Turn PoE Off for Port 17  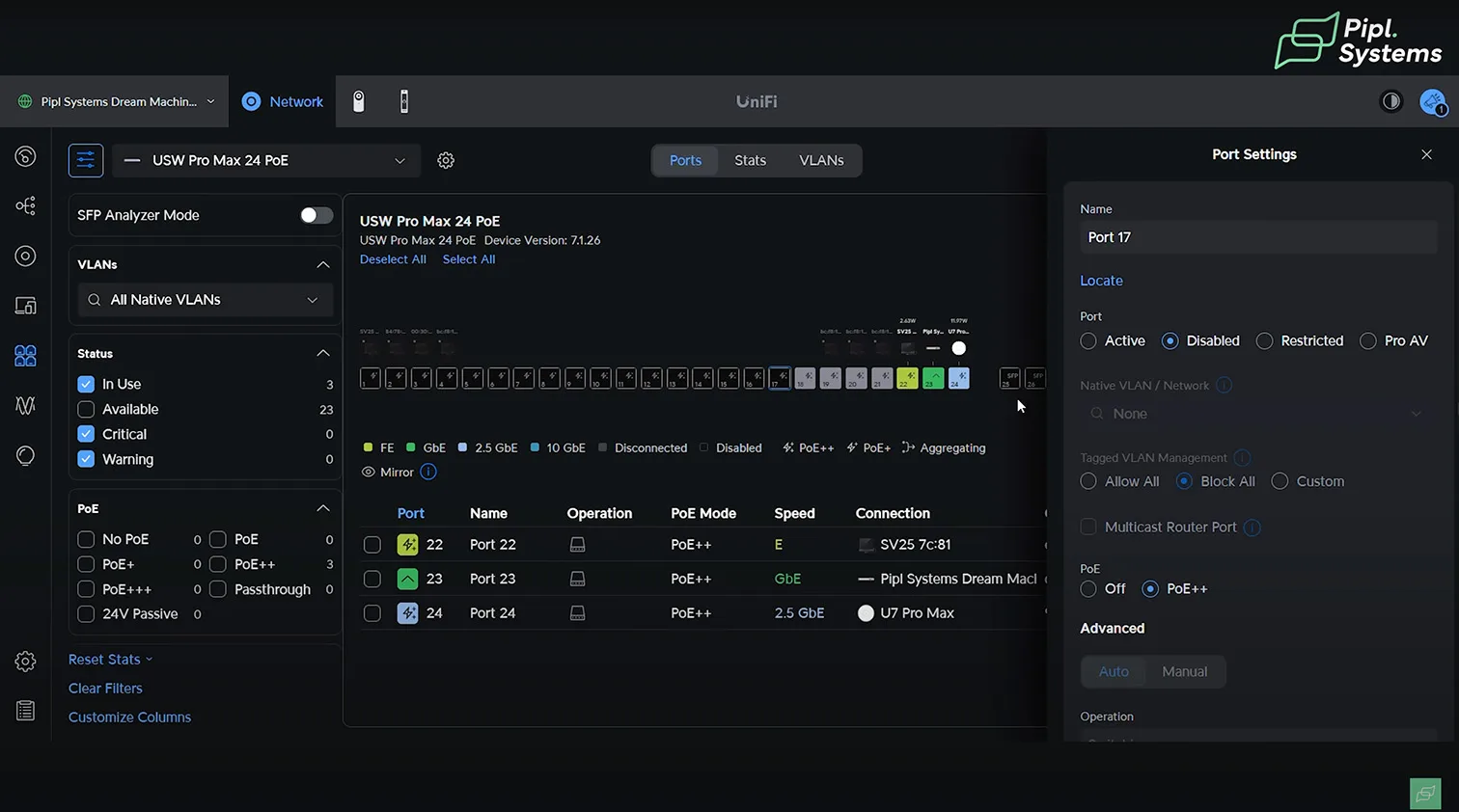point(1088,588)
